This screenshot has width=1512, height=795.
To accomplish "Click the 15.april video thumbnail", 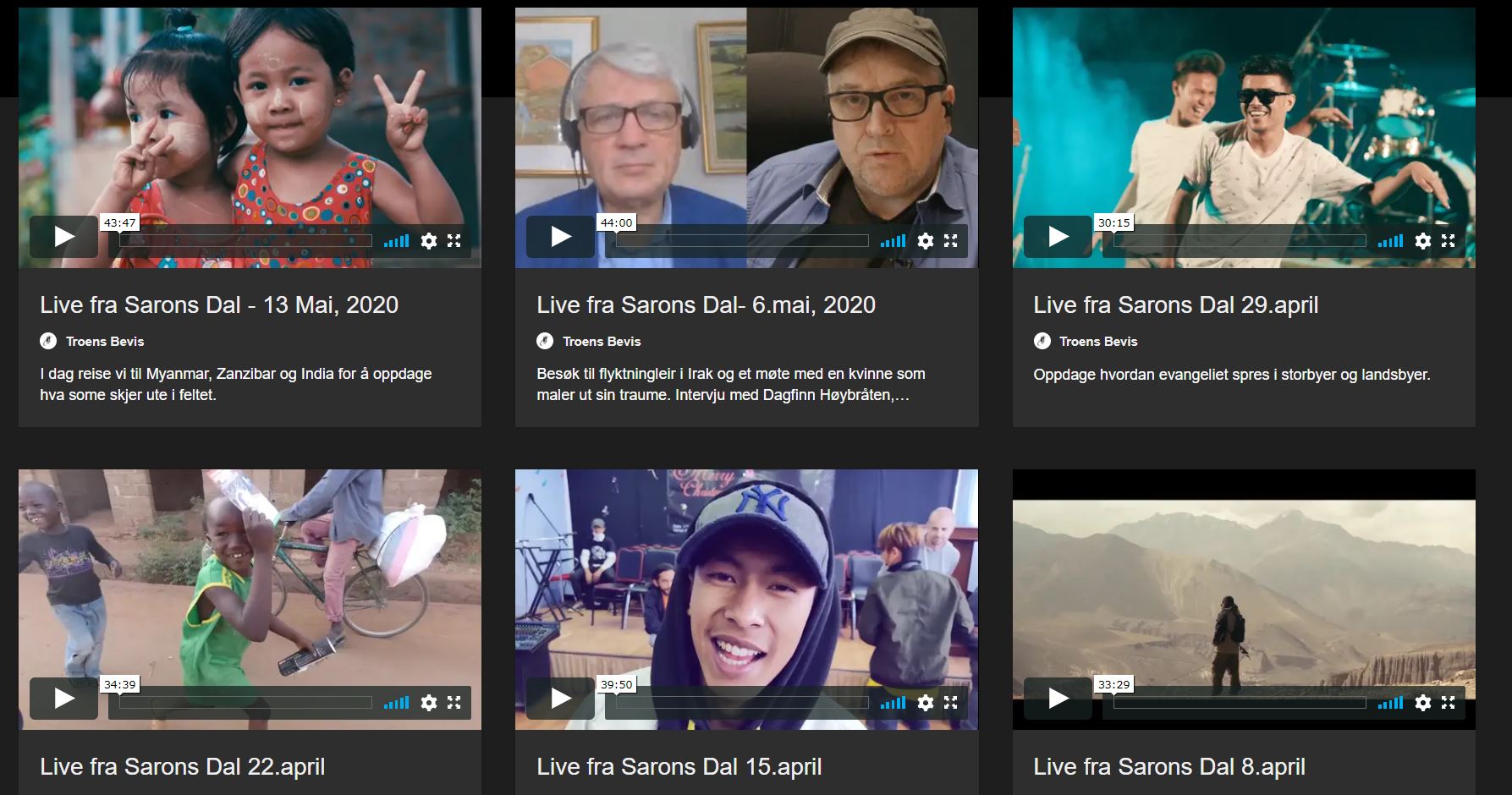I will click(x=746, y=575).
